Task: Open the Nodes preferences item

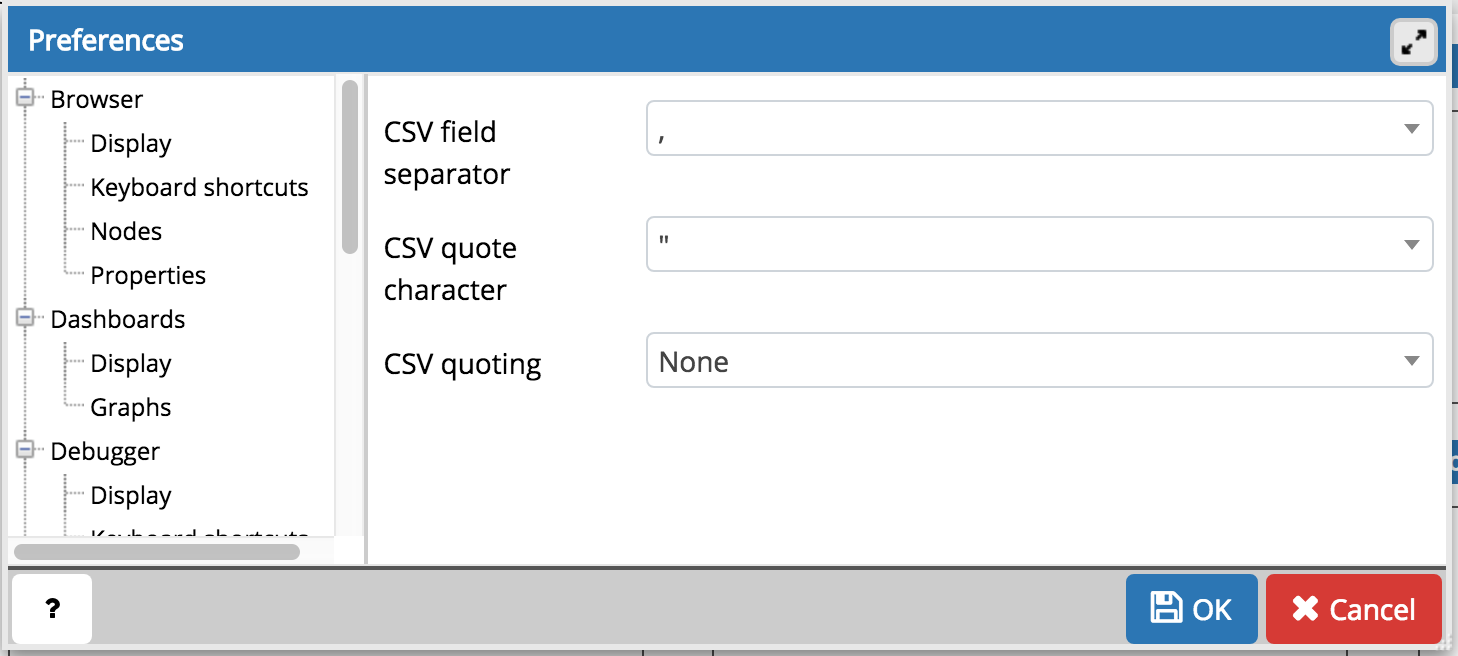Action: [x=126, y=231]
